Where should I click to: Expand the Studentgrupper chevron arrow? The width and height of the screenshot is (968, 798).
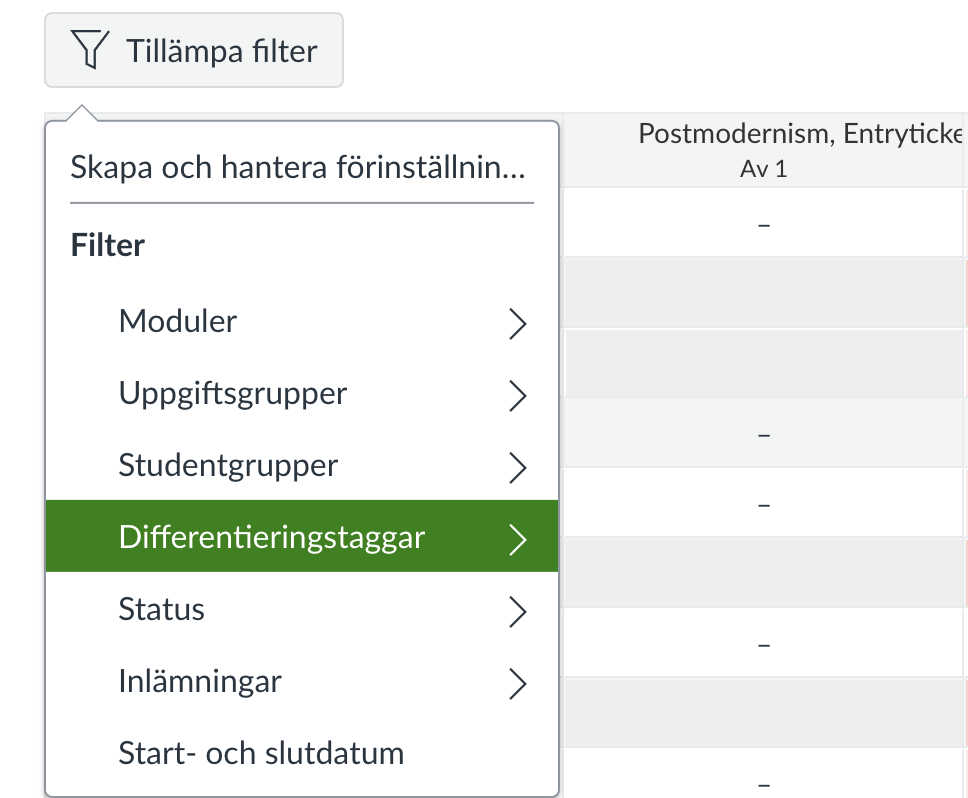[517, 467]
